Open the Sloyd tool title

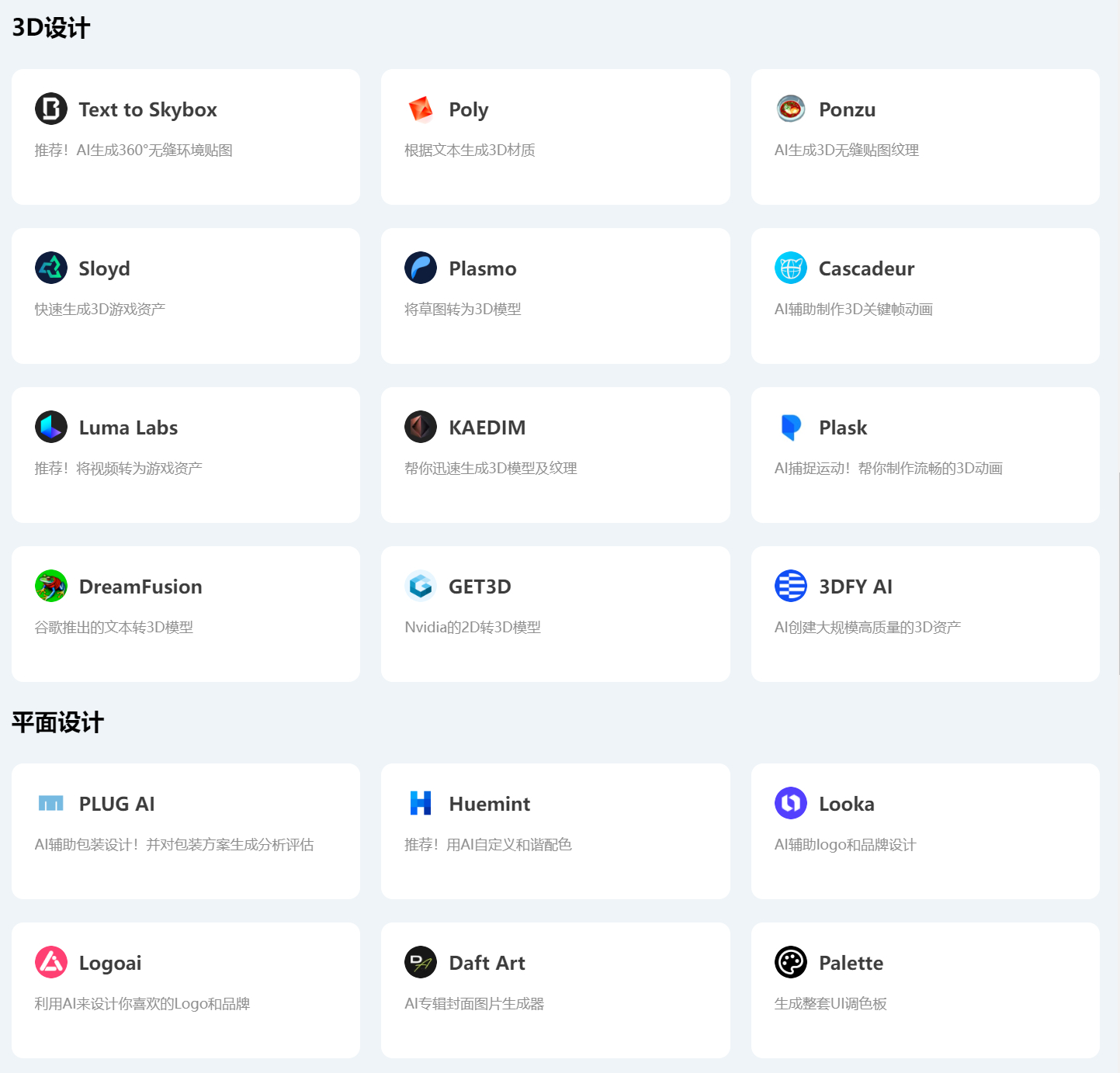105,268
